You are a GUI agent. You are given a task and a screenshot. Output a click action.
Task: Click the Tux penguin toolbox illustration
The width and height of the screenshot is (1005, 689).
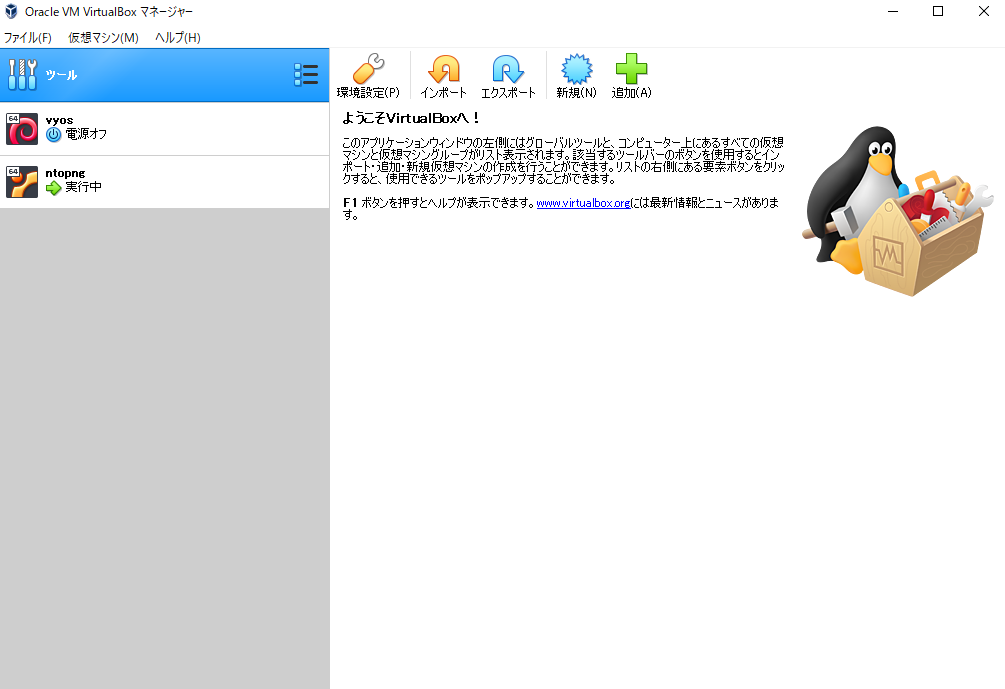click(897, 210)
